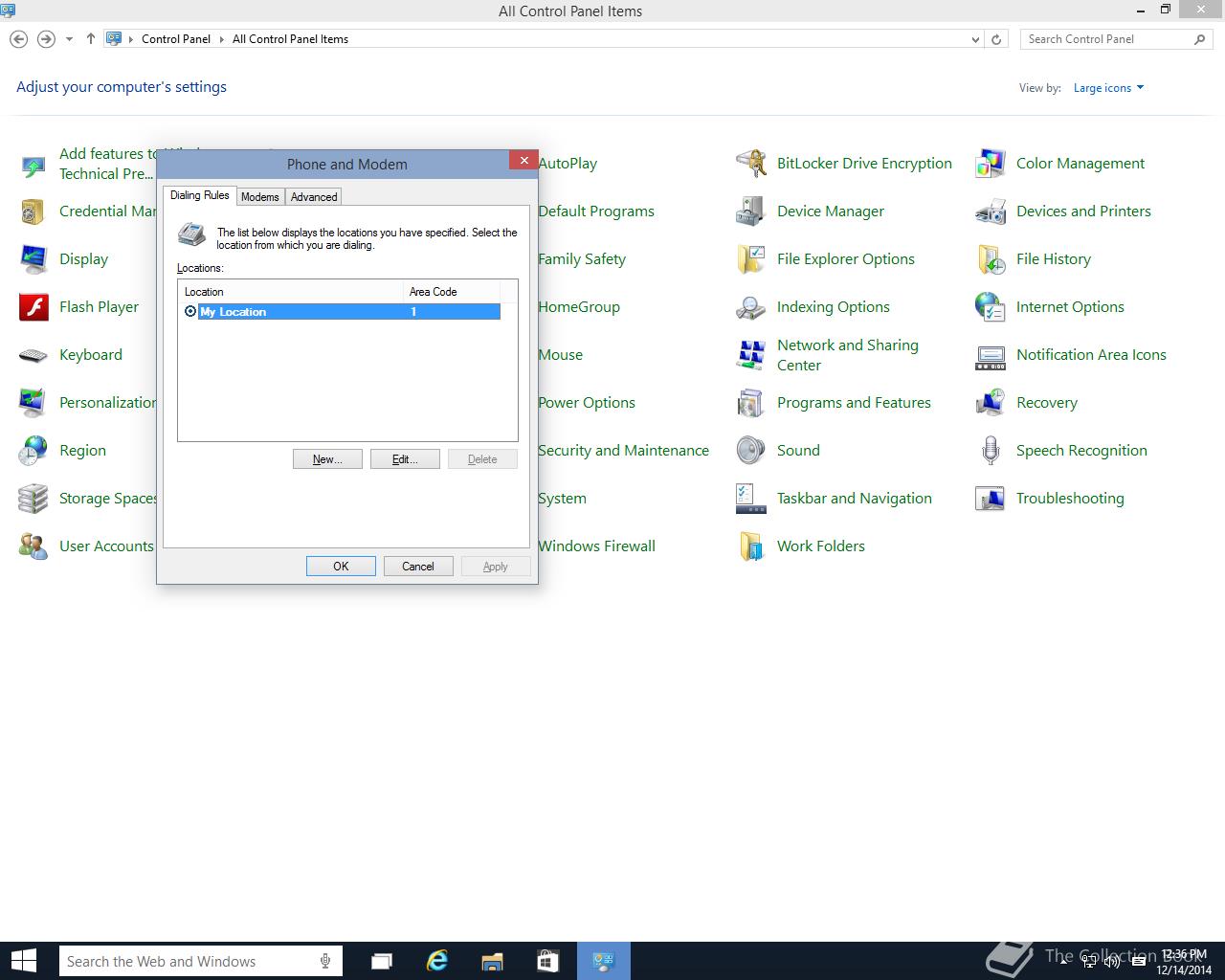Expand the Control Panel breadcrumb arrow
This screenshot has height=980, width=1225.
222,39
